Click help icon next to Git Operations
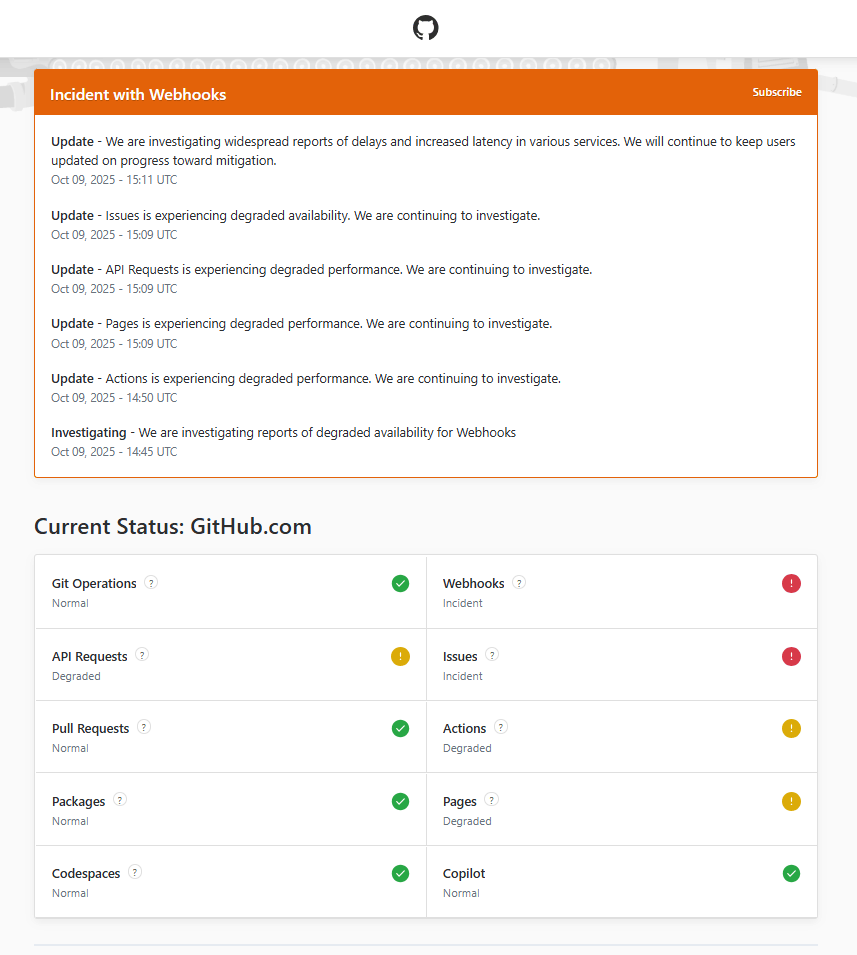This screenshot has width=857, height=955. pyautogui.click(x=151, y=583)
